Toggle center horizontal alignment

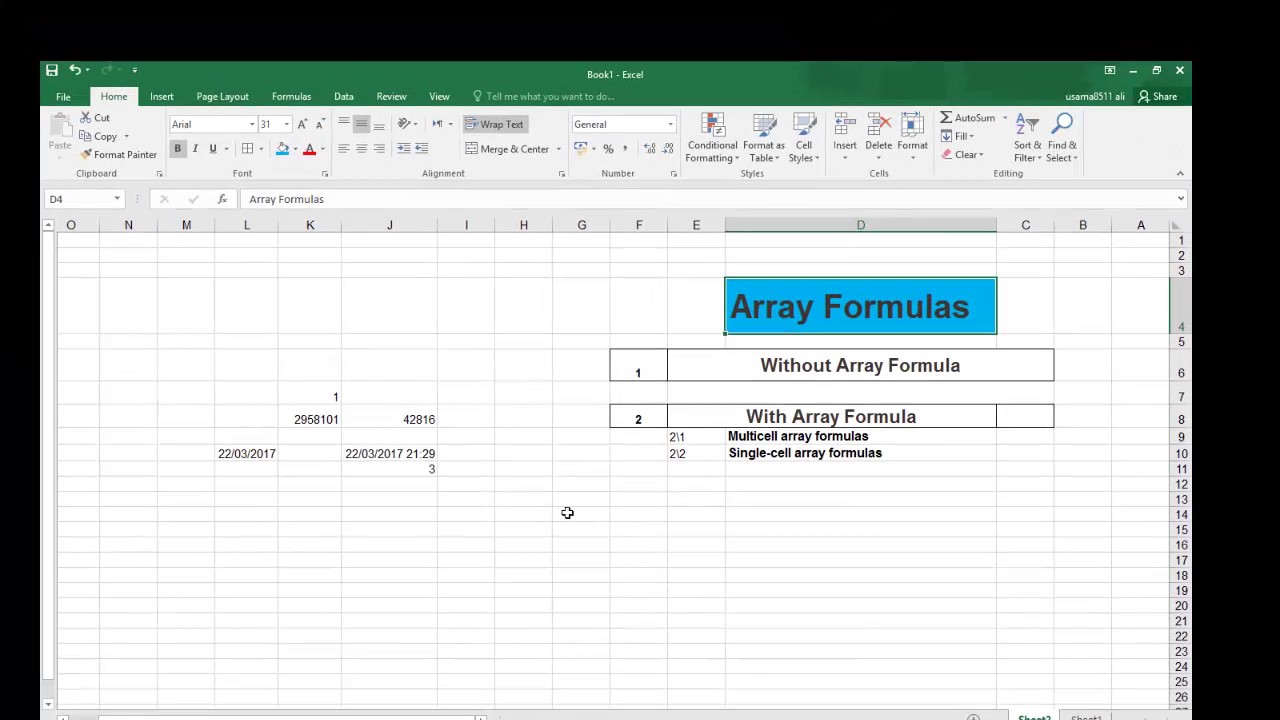click(361, 149)
